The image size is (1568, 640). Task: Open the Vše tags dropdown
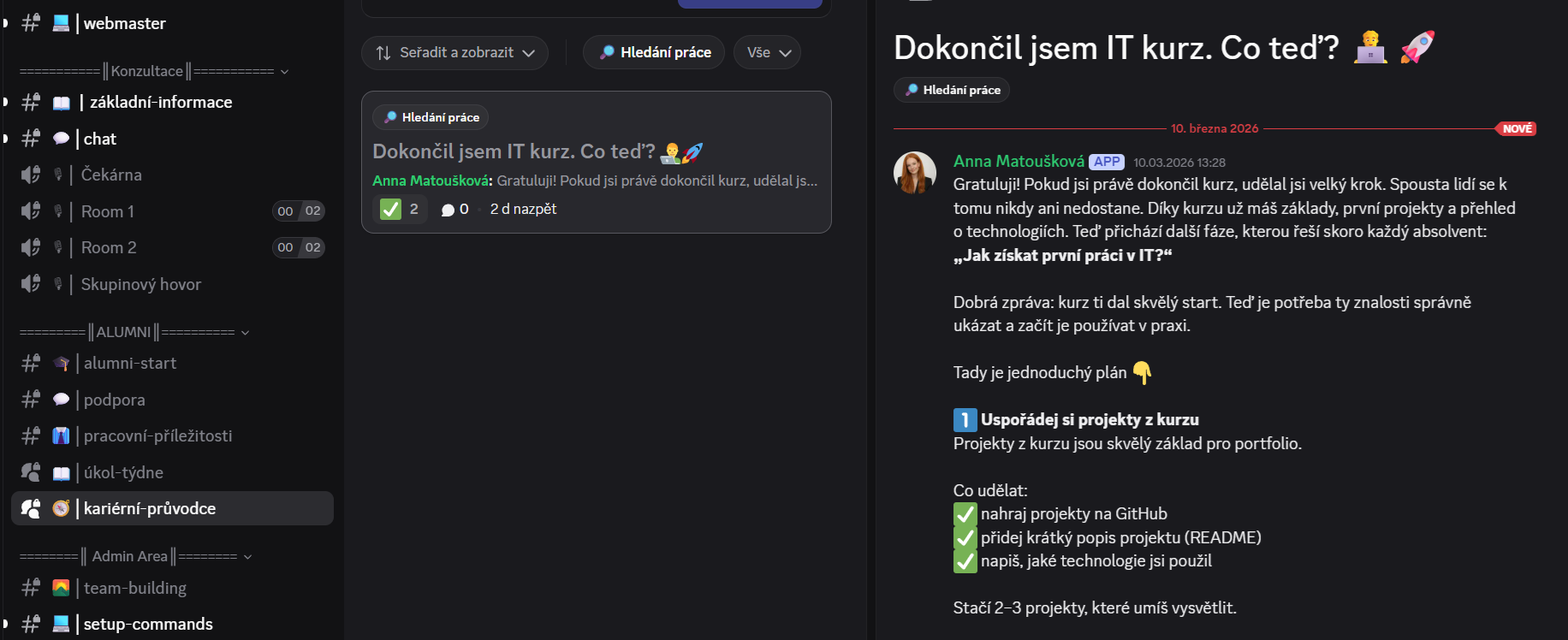pyautogui.click(x=768, y=53)
